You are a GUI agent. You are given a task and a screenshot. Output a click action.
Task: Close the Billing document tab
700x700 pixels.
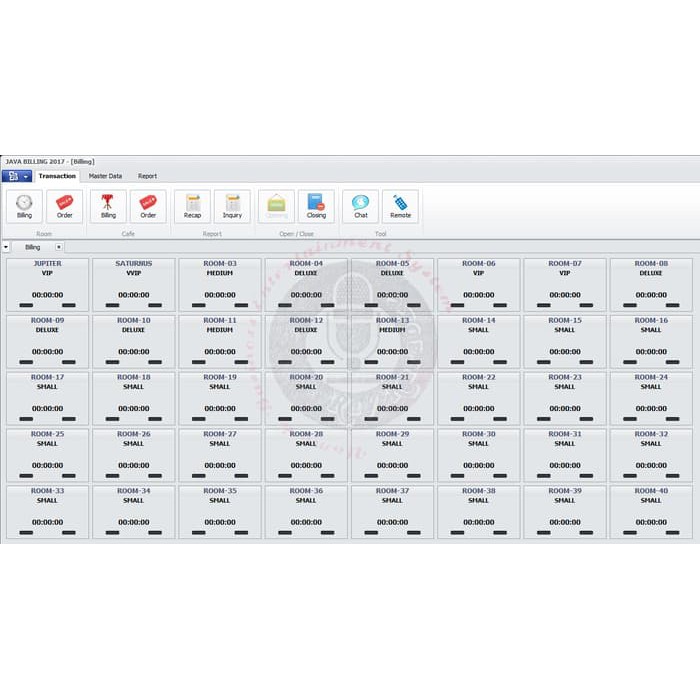pos(59,247)
